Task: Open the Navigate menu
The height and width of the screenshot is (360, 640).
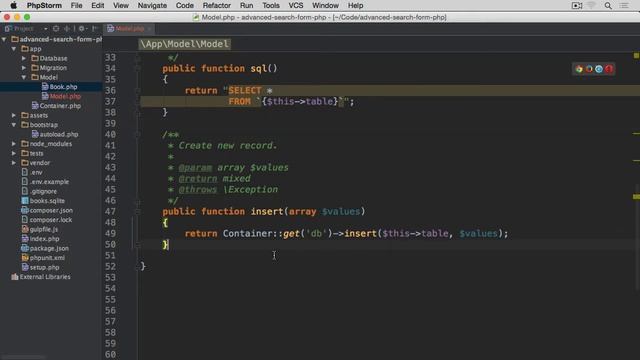Action: coord(152,5)
